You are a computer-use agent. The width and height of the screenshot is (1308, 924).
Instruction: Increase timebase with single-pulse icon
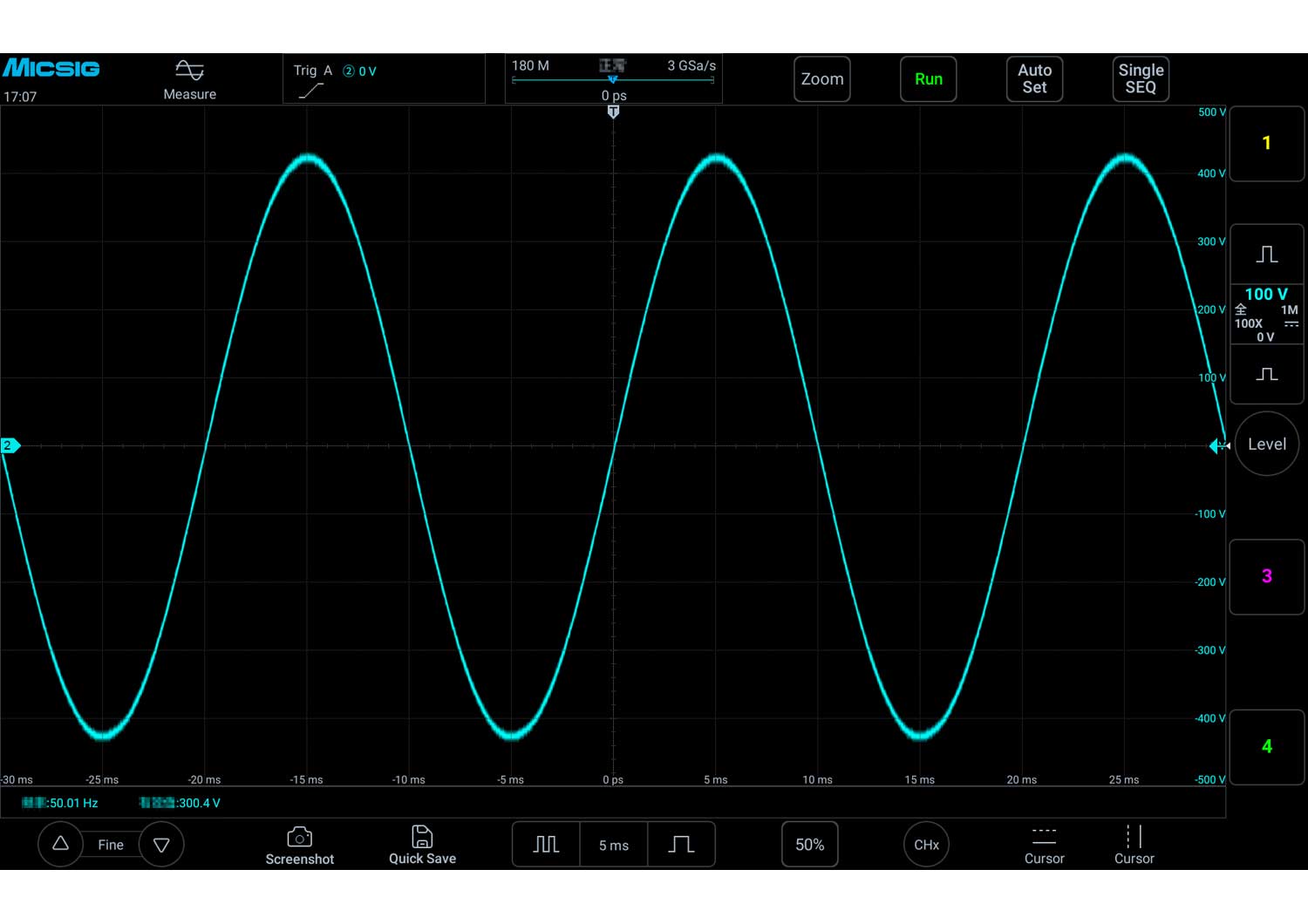coord(681,844)
